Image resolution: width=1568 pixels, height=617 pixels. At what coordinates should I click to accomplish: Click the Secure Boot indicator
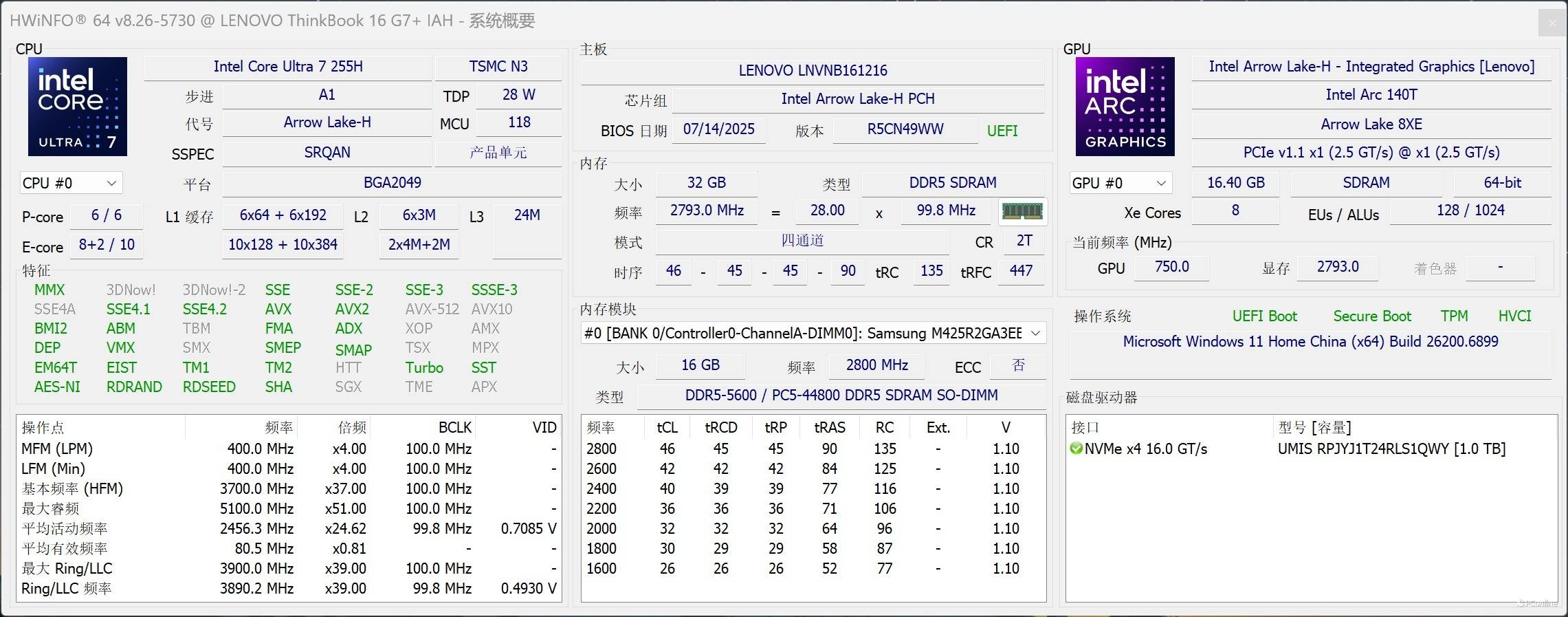click(x=1371, y=316)
